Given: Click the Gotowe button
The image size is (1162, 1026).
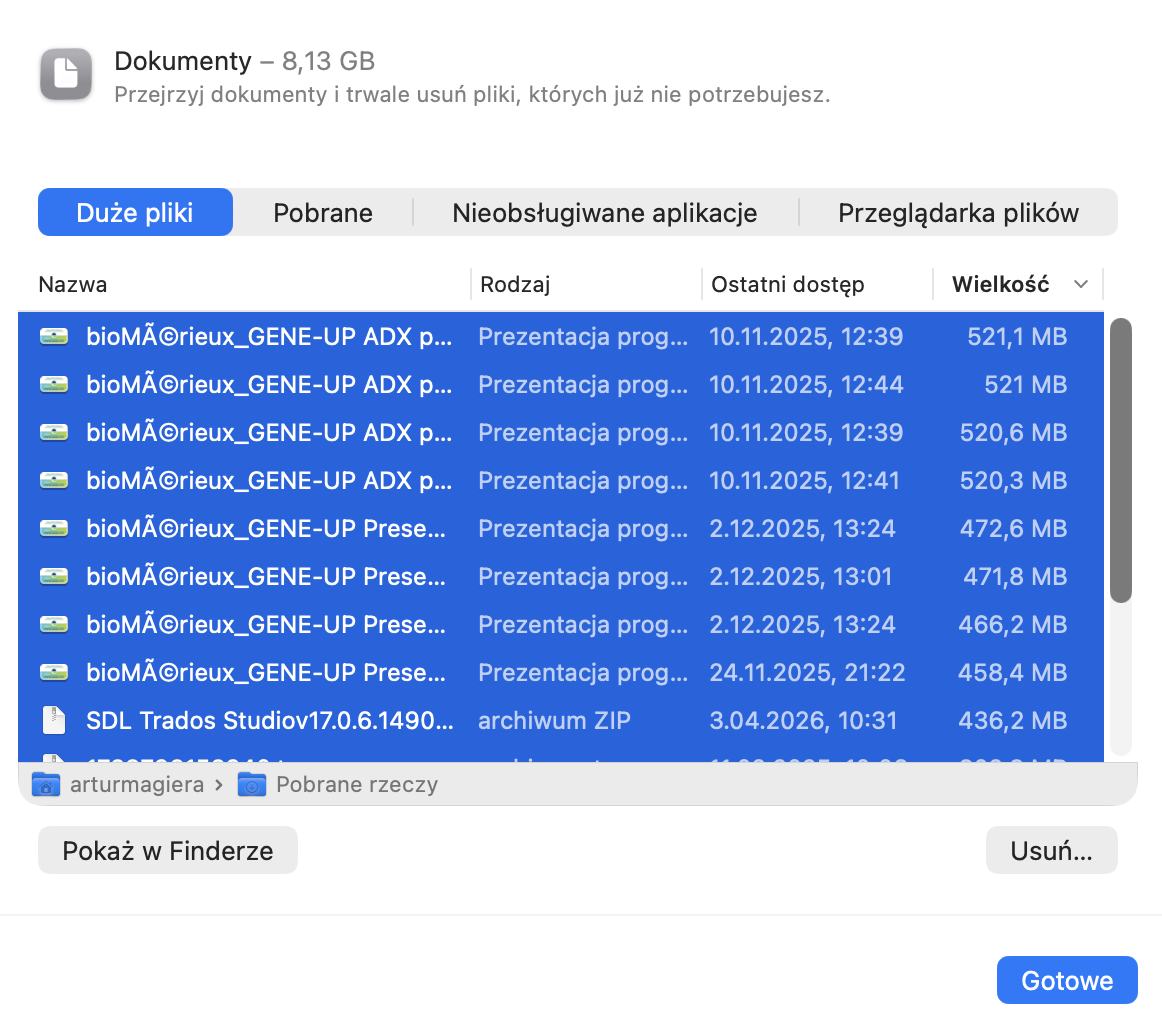Looking at the screenshot, I should [1066, 980].
